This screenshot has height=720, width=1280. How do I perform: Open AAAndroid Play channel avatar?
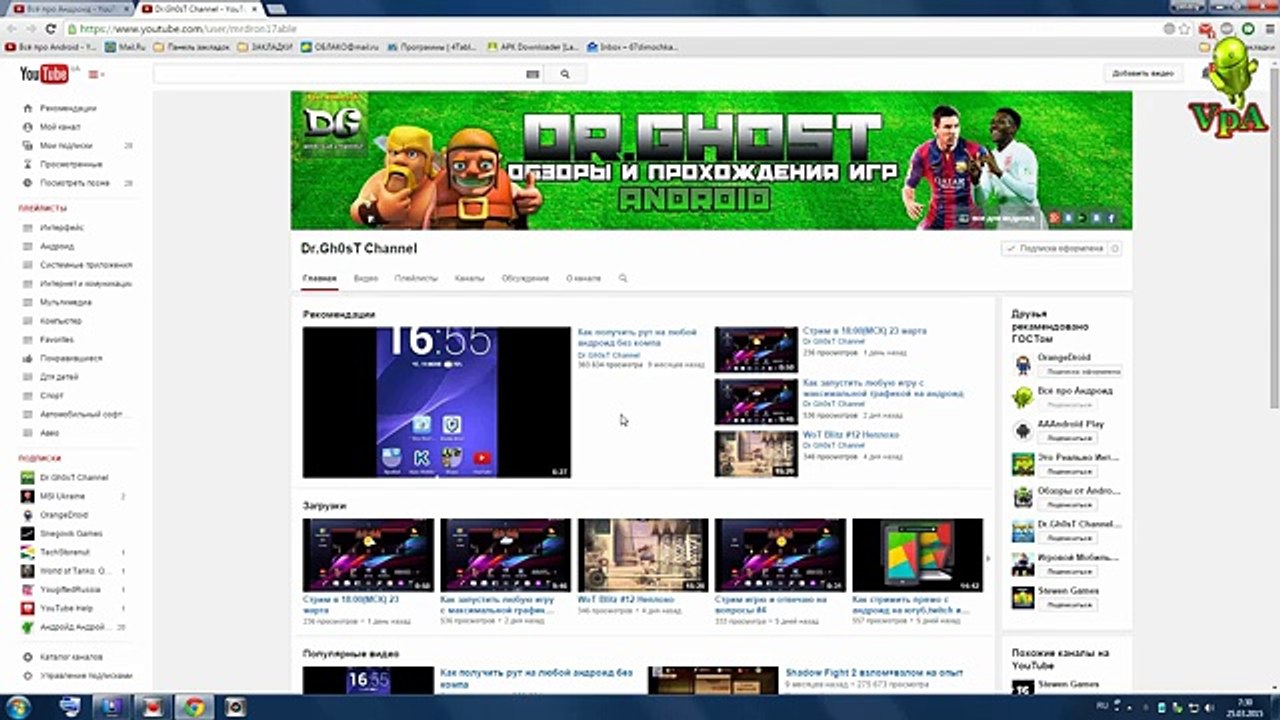pos(1022,431)
